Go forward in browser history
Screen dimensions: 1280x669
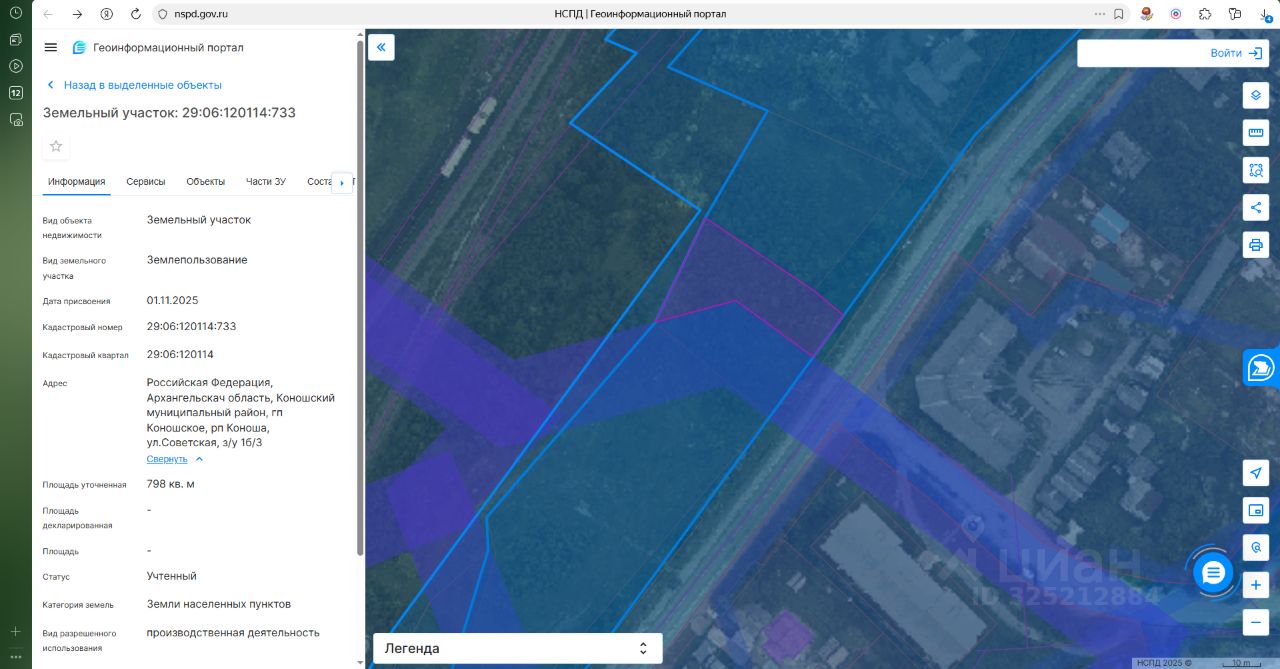(x=77, y=14)
